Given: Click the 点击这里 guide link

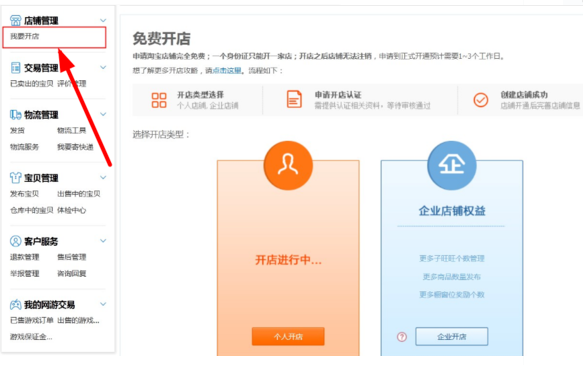Looking at the screenshot, I should tap(227, 70).
